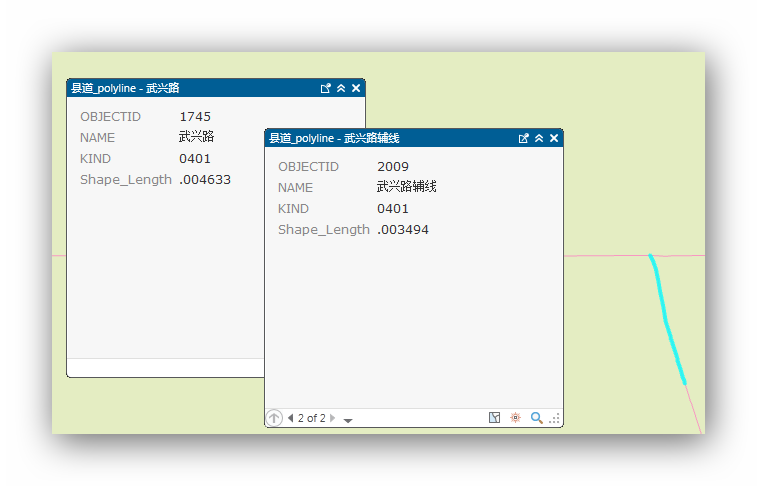Click OBJECTID field label in 武兴路辅线 pop-up
757x486 pixels.
pyautogui.click(x=308, y=167)
